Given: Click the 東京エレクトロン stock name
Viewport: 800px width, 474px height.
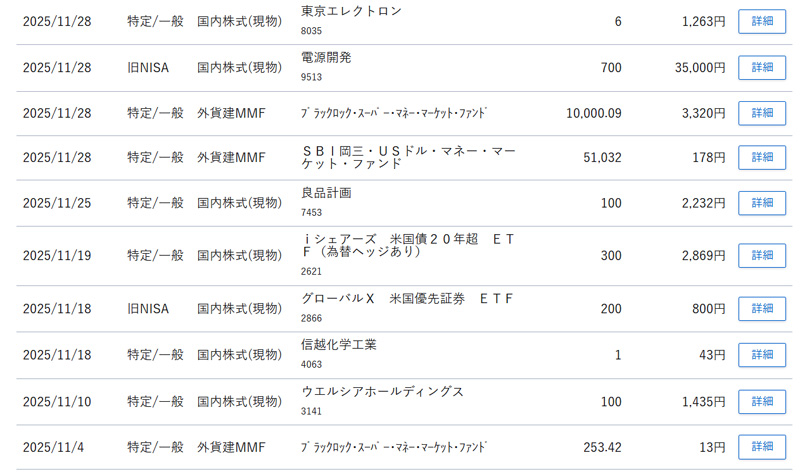Looking at the screenshot, I should tap(351, 11).
